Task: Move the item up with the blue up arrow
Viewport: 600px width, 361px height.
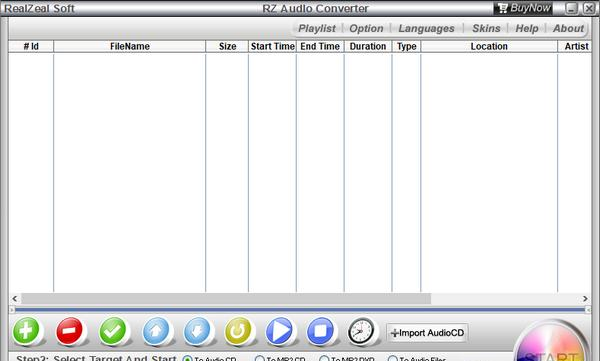Action: (156, 330)
